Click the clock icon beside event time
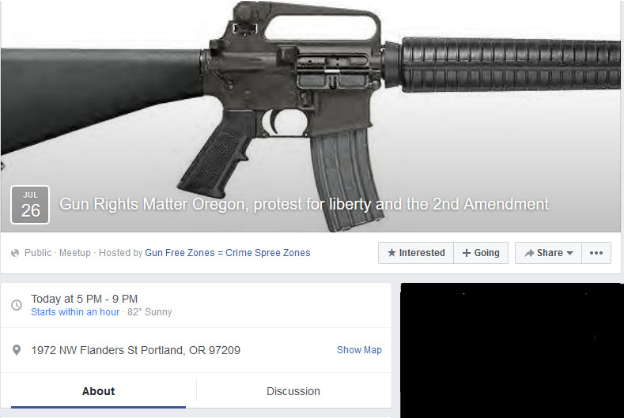The image size is (625, 418). pyautogui.click(x=17, y=305)
